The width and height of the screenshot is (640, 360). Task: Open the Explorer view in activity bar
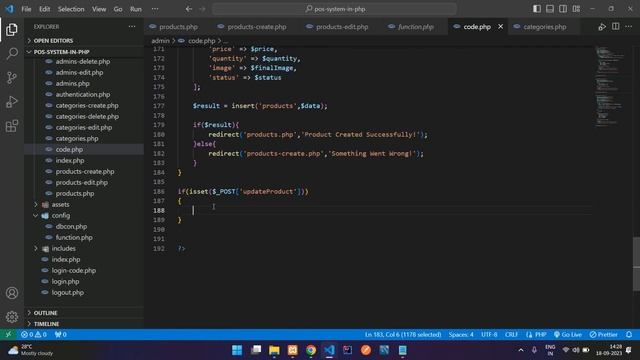[12, 29]
